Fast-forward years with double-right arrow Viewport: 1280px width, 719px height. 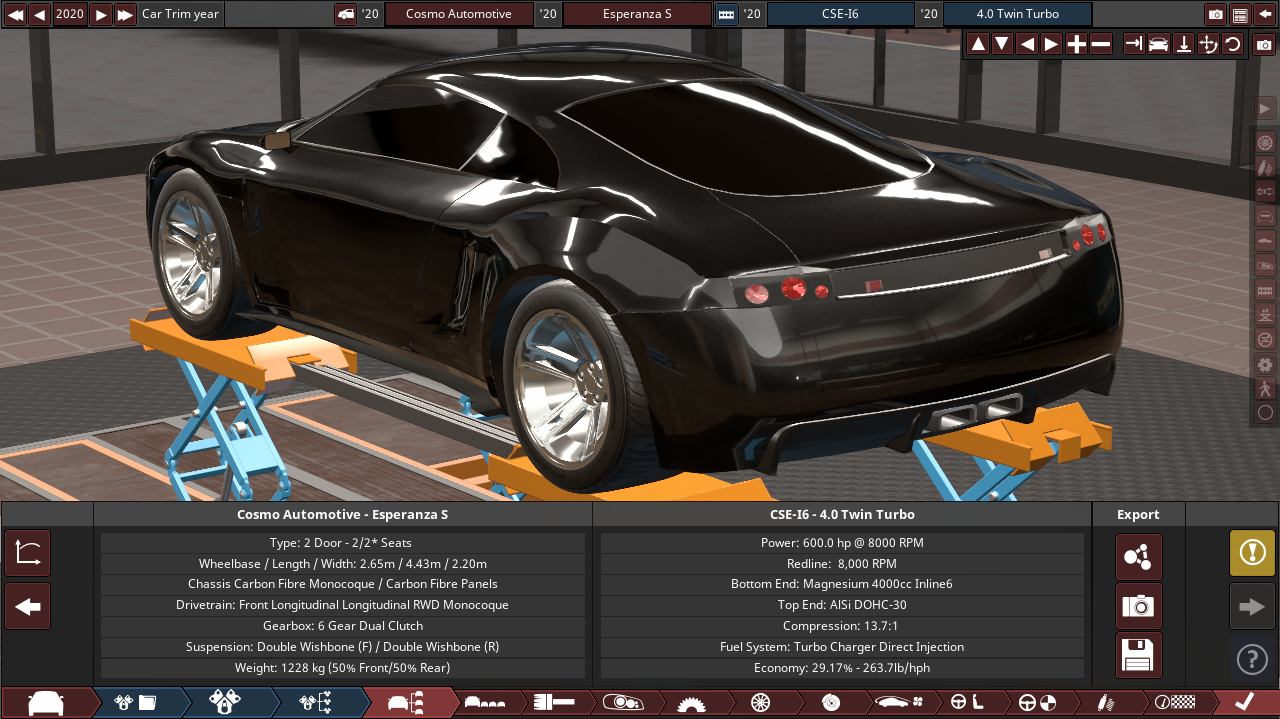click(125, 14)
